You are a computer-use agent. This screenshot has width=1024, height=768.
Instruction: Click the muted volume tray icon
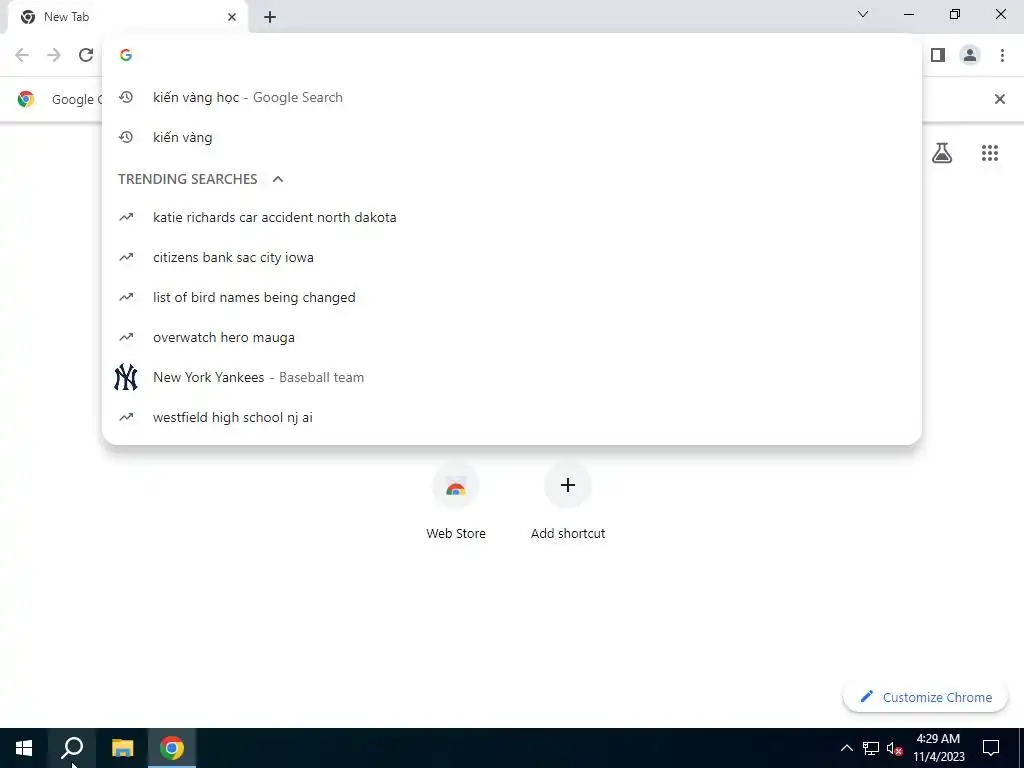[895, 748]
